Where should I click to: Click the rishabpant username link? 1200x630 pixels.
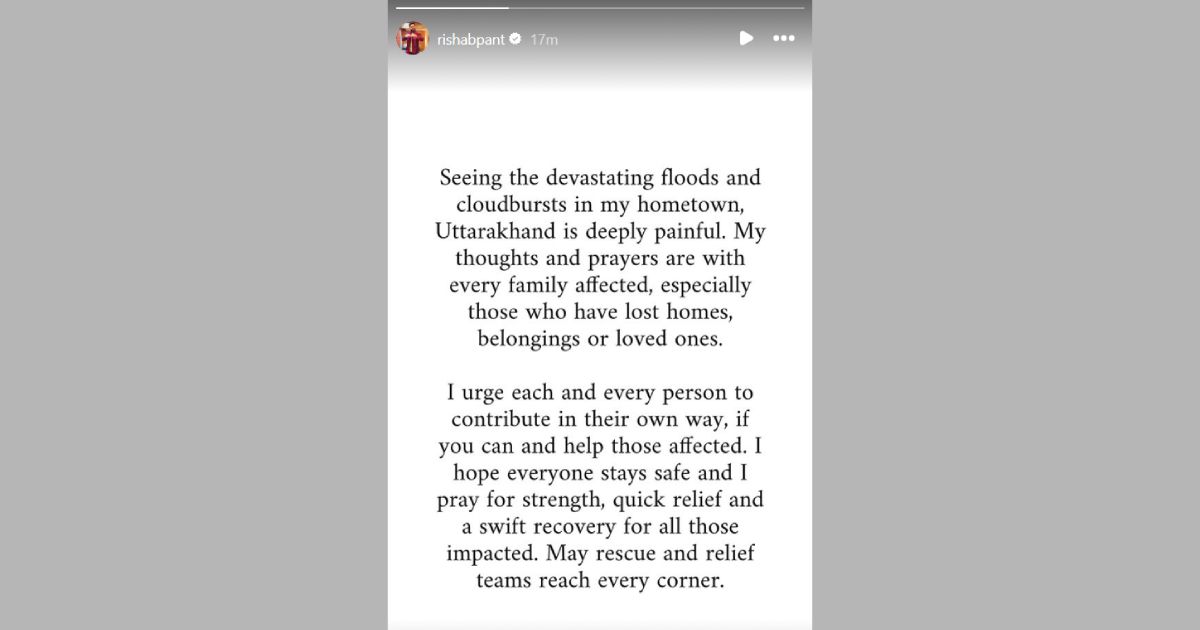[470, 39]
